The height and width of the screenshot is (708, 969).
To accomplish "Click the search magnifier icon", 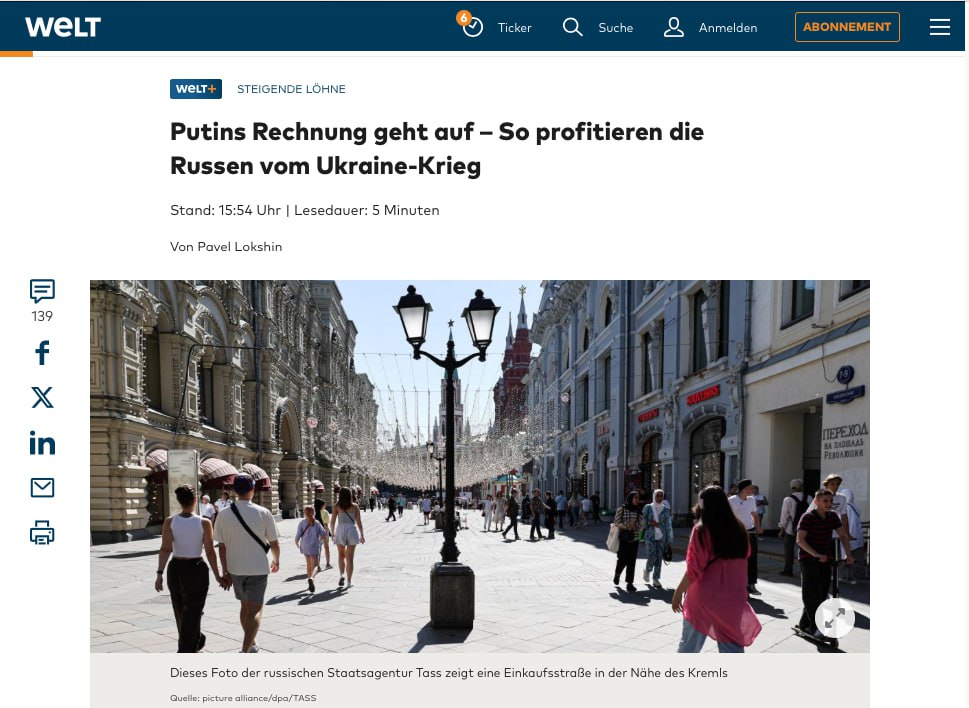I will 572,27.
